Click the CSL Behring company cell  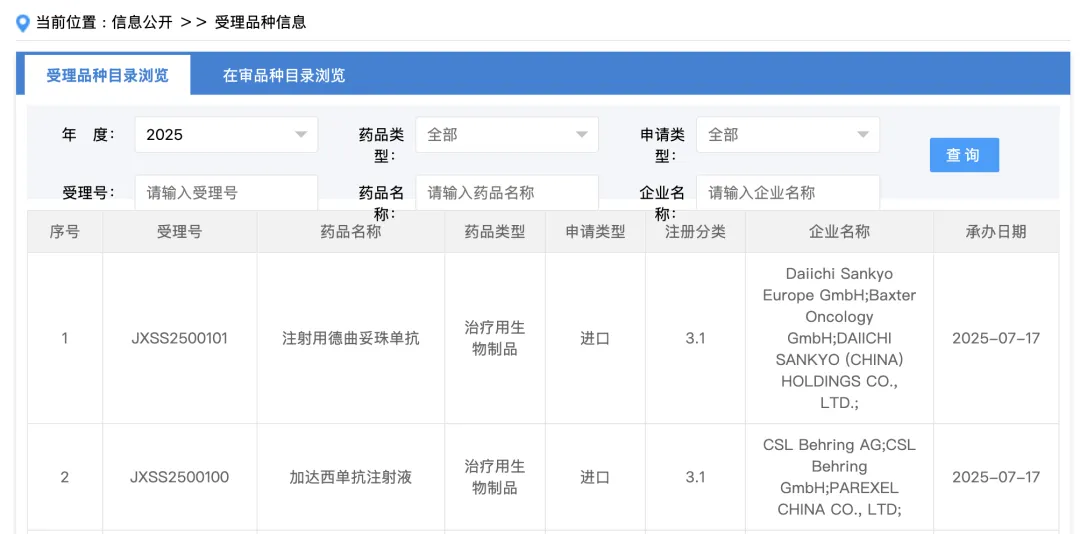(x=839, y=477)
